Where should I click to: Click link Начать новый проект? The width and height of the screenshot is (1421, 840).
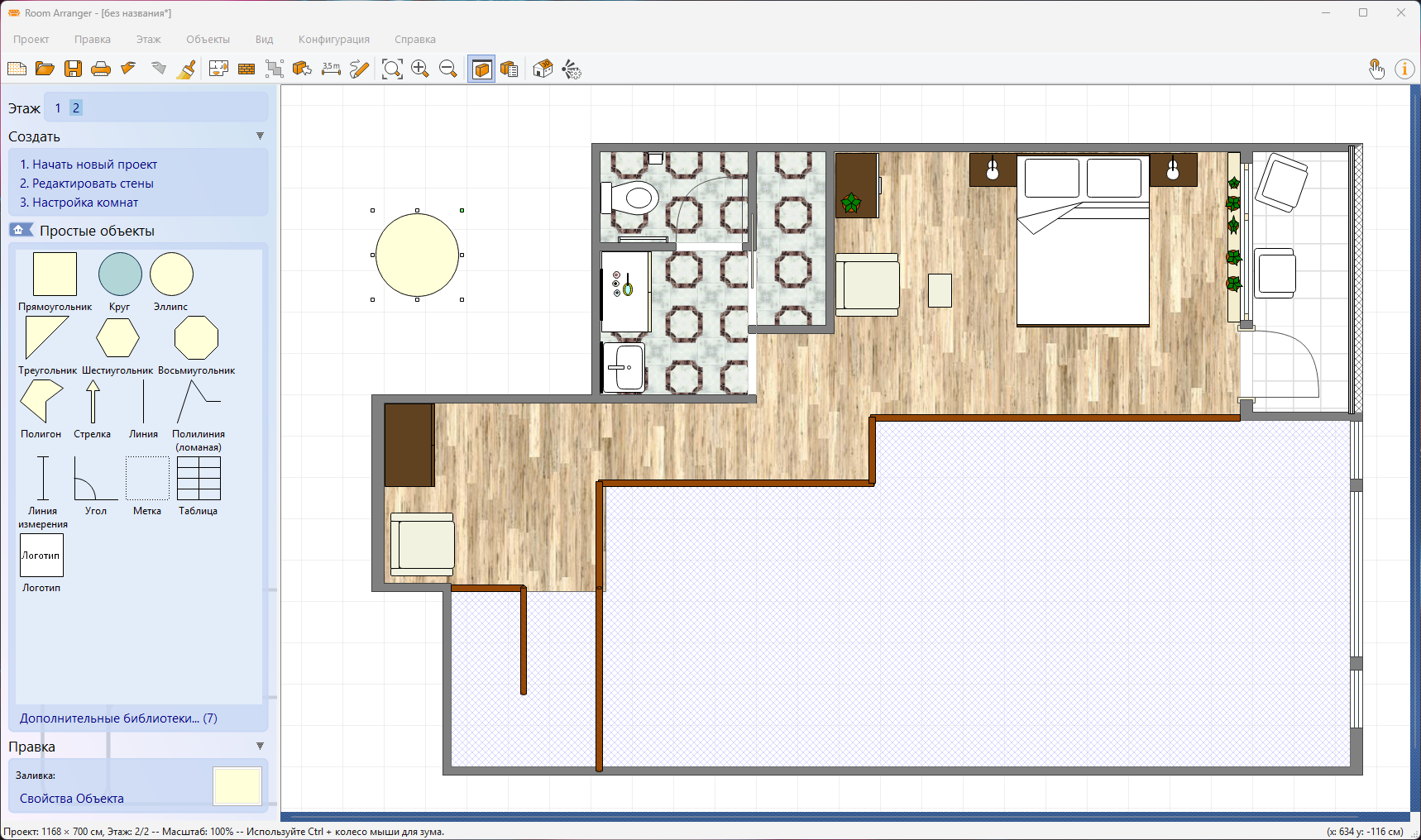(89, 165)
